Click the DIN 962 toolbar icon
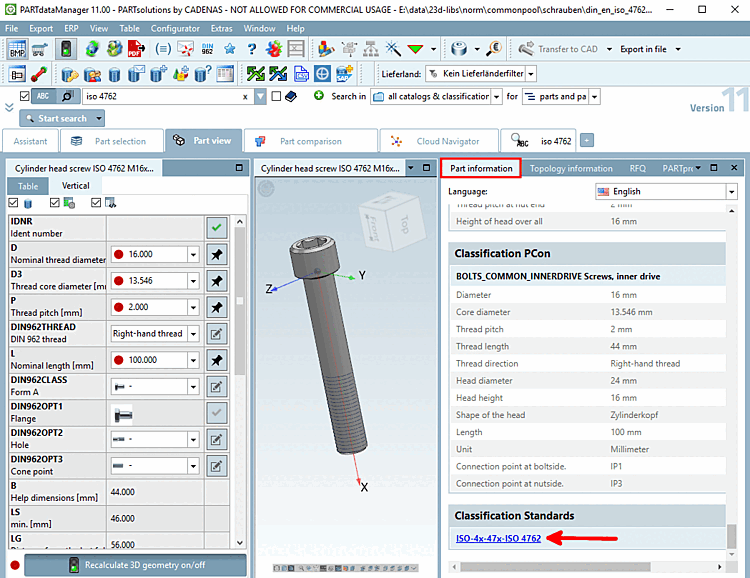Screen dimensions: 750x578 tap(208, 49)
